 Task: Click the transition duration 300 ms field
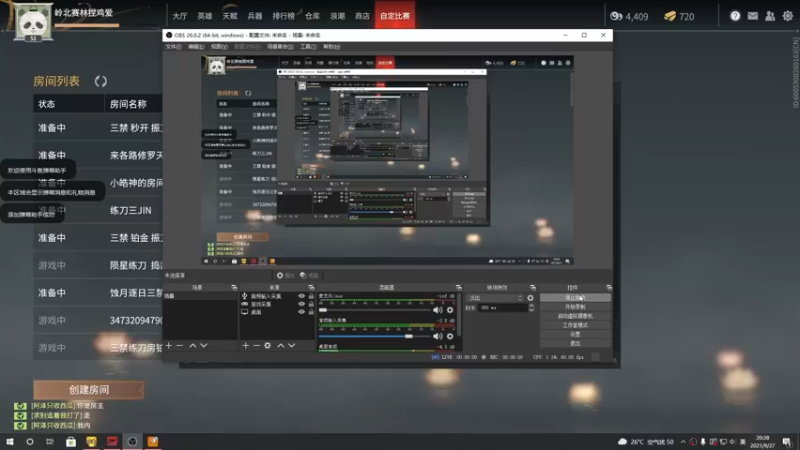[502, 308]
